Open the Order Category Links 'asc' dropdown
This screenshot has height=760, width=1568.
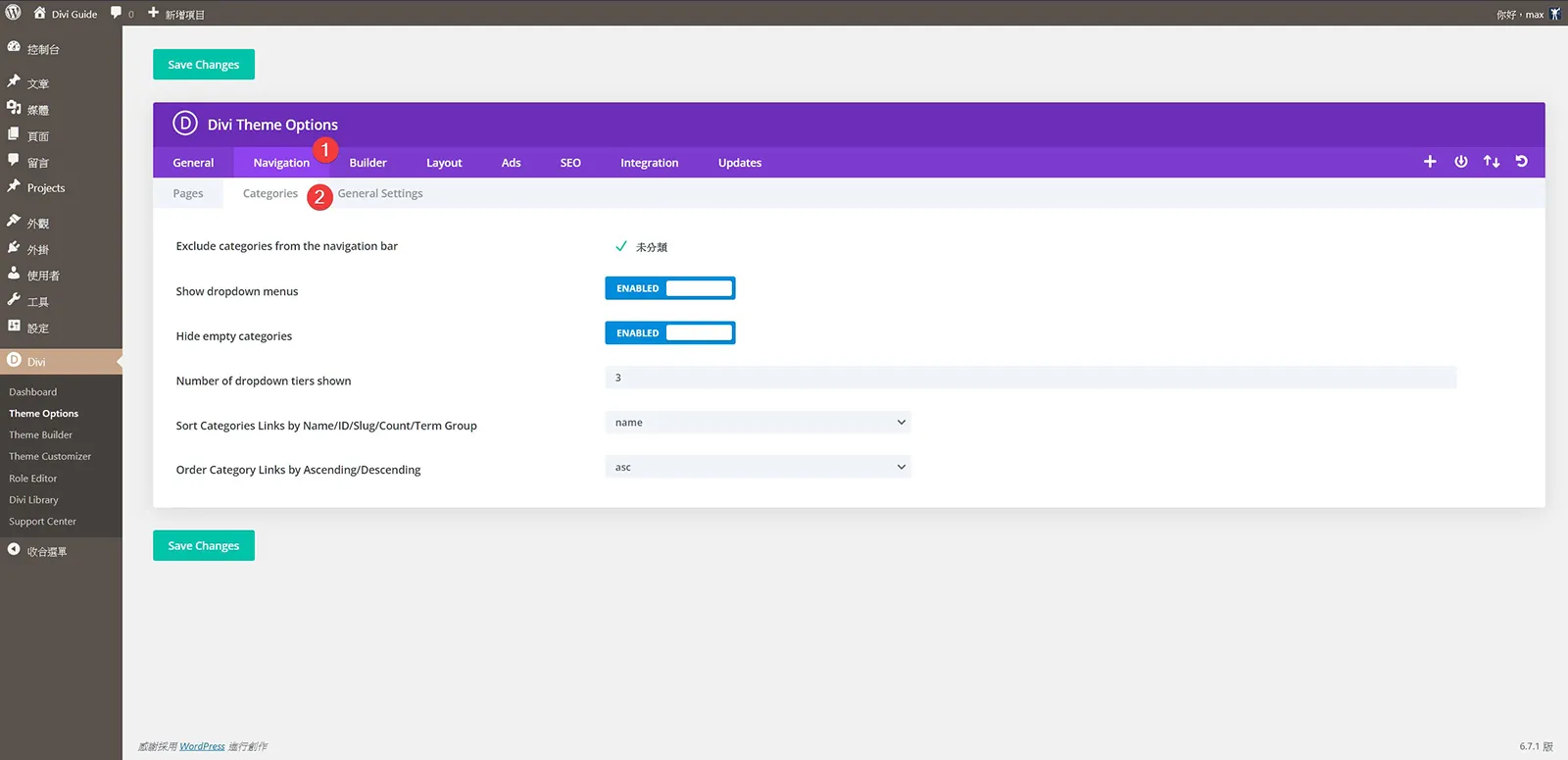pos(758,467)
